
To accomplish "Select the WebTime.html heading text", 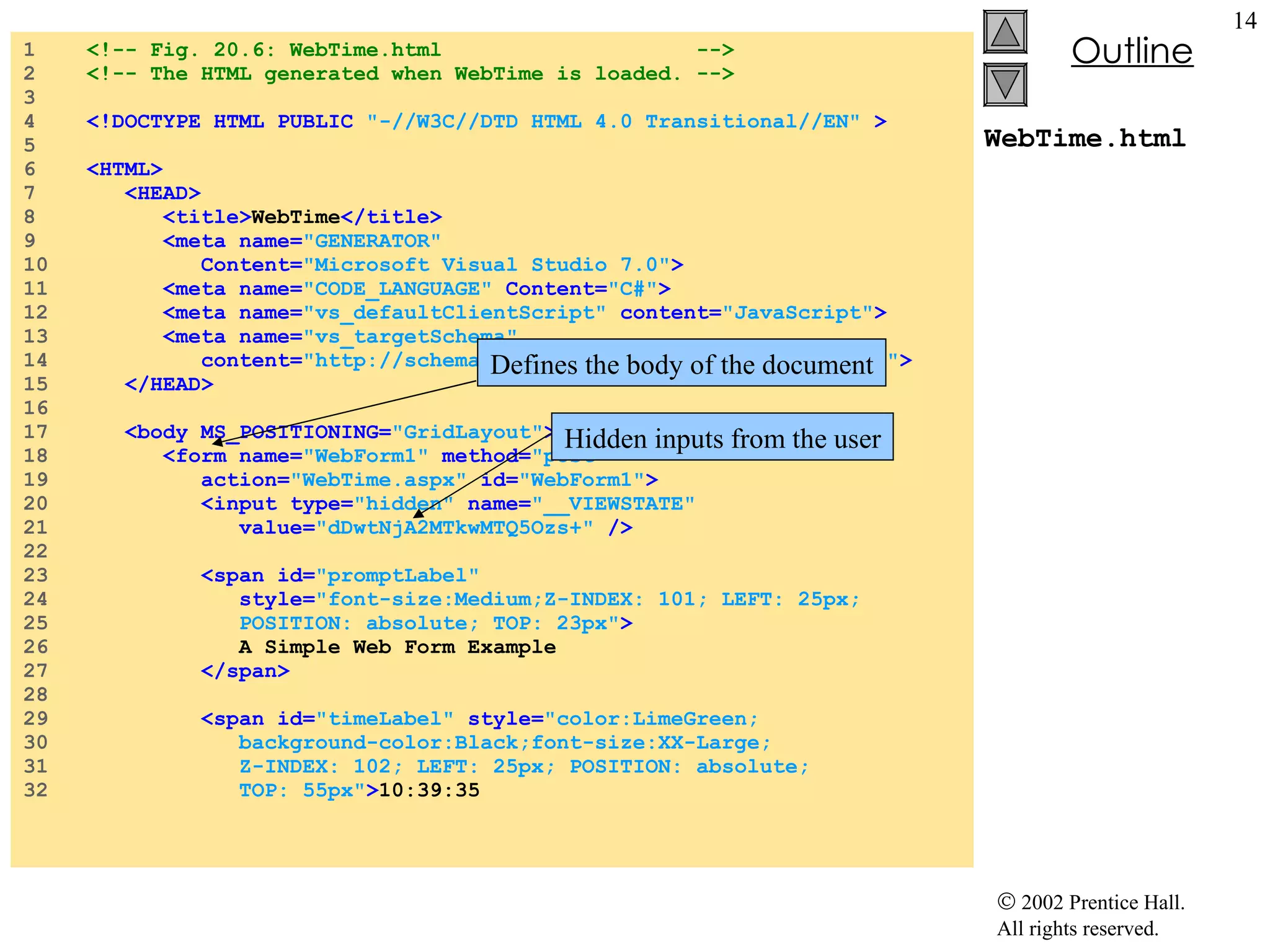I will [1085, 138].
